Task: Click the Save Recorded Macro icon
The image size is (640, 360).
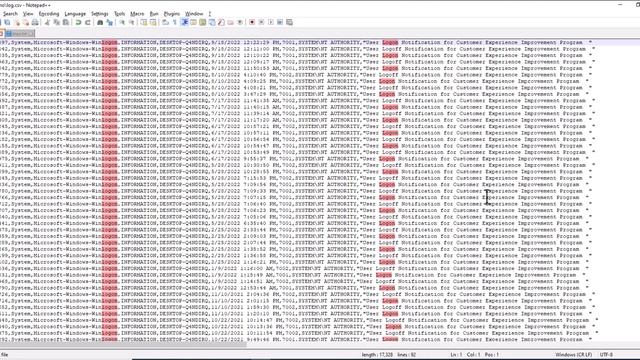Action: point(289,22)
